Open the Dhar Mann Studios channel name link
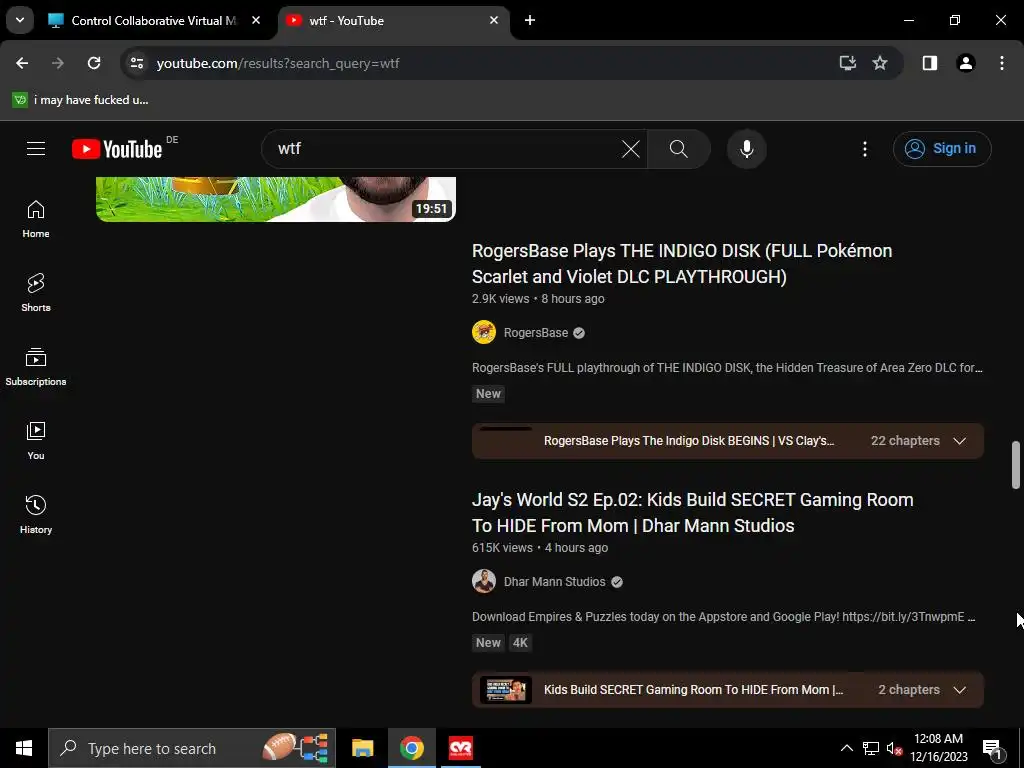This screenshot has width=1024, height=768. click(x=554, y=581)
